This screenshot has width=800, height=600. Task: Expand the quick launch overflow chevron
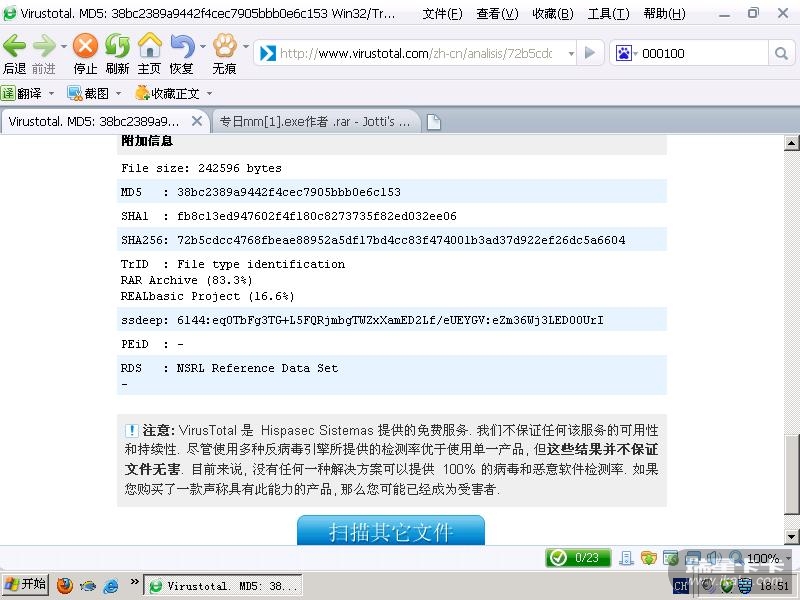click(134, 581)
